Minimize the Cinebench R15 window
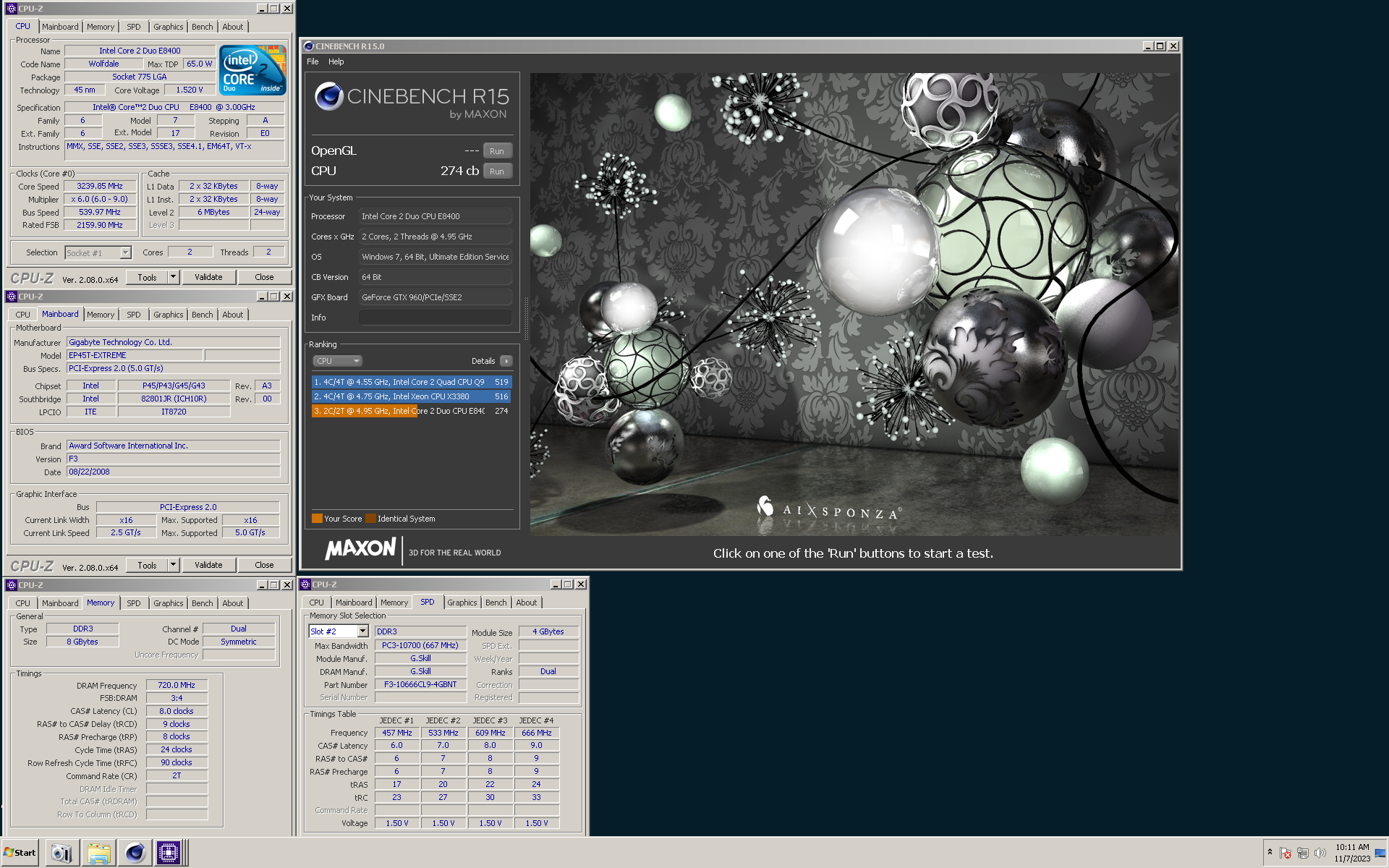Image resolution: width=1389 pixels, height=868 pixels. point(1147,46)
